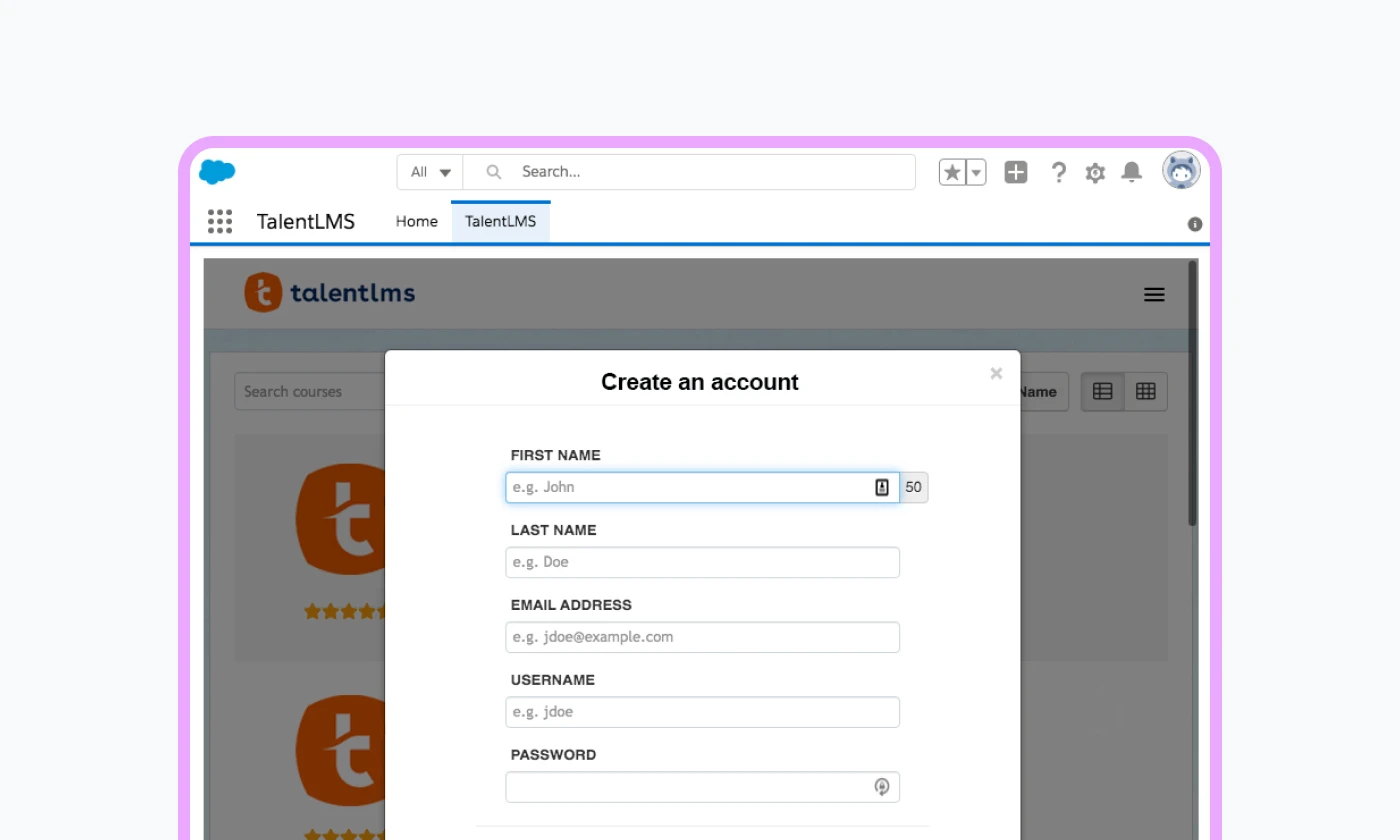Open the Setup gear icon

pyautogui.click(x=1095, y=173)
